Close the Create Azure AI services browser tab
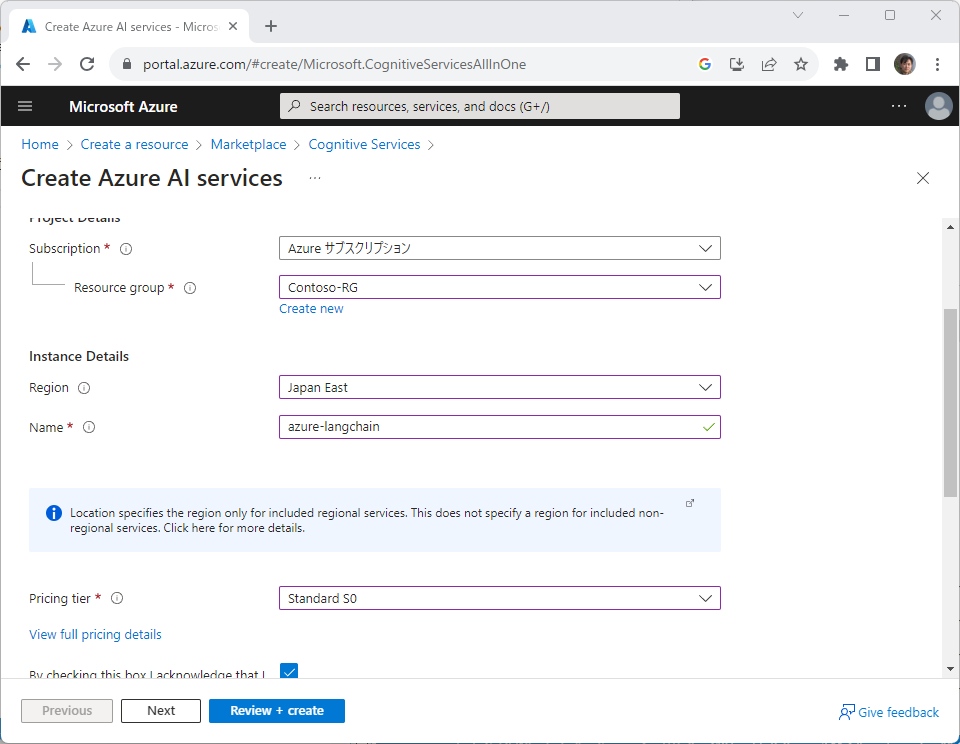 (233, 26)
